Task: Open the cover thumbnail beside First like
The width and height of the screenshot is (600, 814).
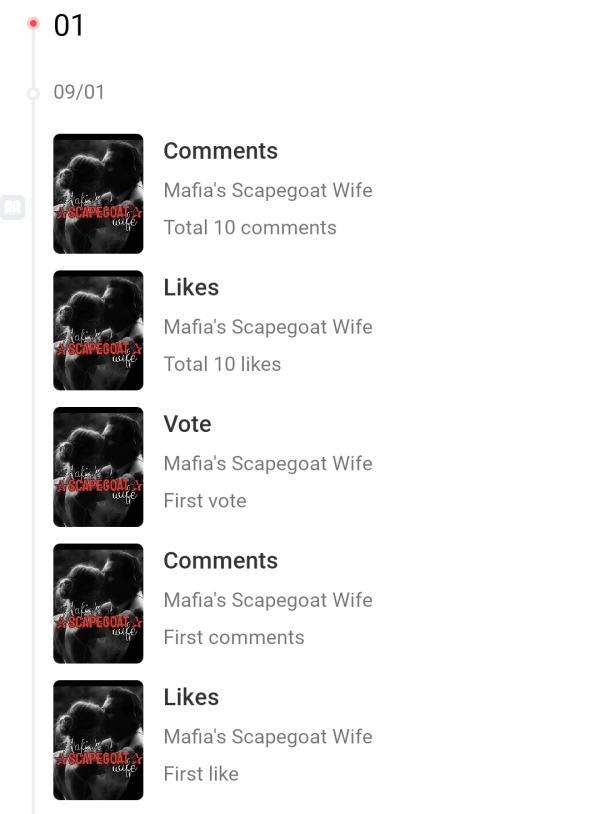Action: (98, 740)
